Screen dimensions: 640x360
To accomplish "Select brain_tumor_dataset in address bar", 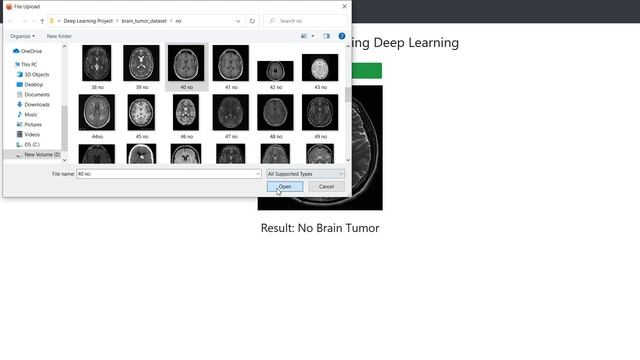I will coord(144,21).
